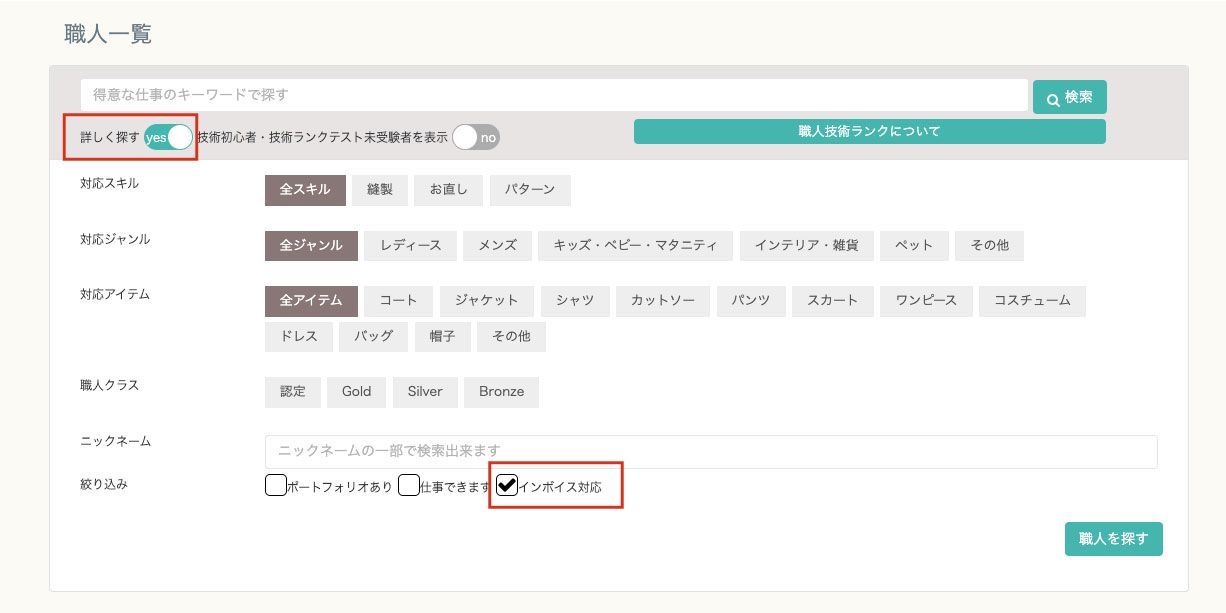Focus the keyword search field
Screen dimensions: 1226x613
(554, 95)
